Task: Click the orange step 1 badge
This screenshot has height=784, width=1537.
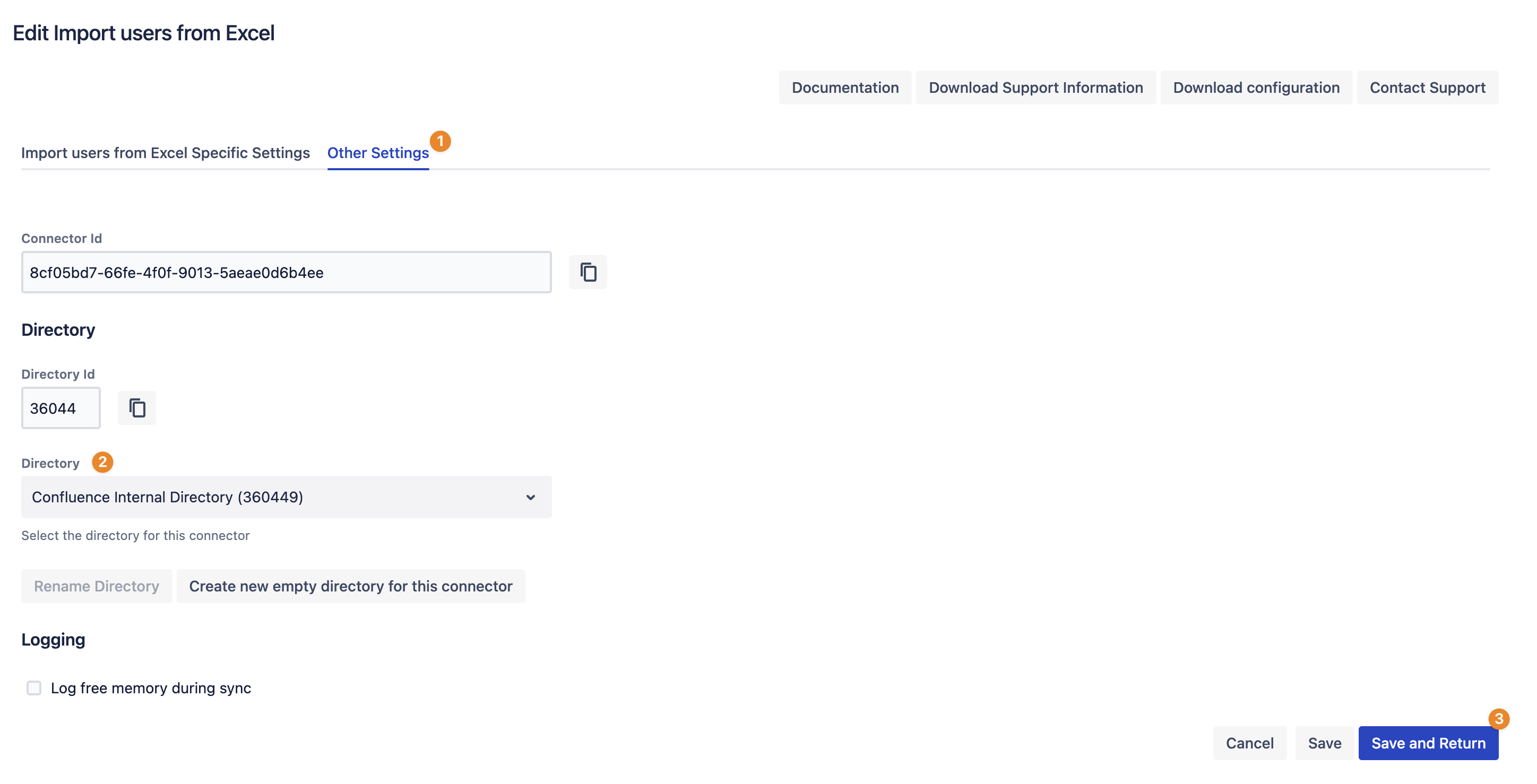Action: (x=441, y=141)
